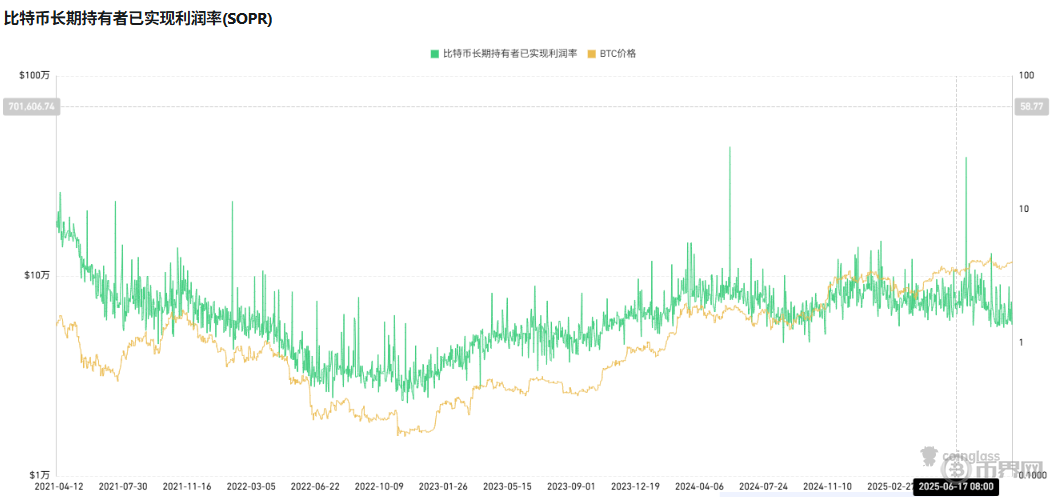Click the 2024-11-10 date on the x-axis

click(x=828, y=487)
